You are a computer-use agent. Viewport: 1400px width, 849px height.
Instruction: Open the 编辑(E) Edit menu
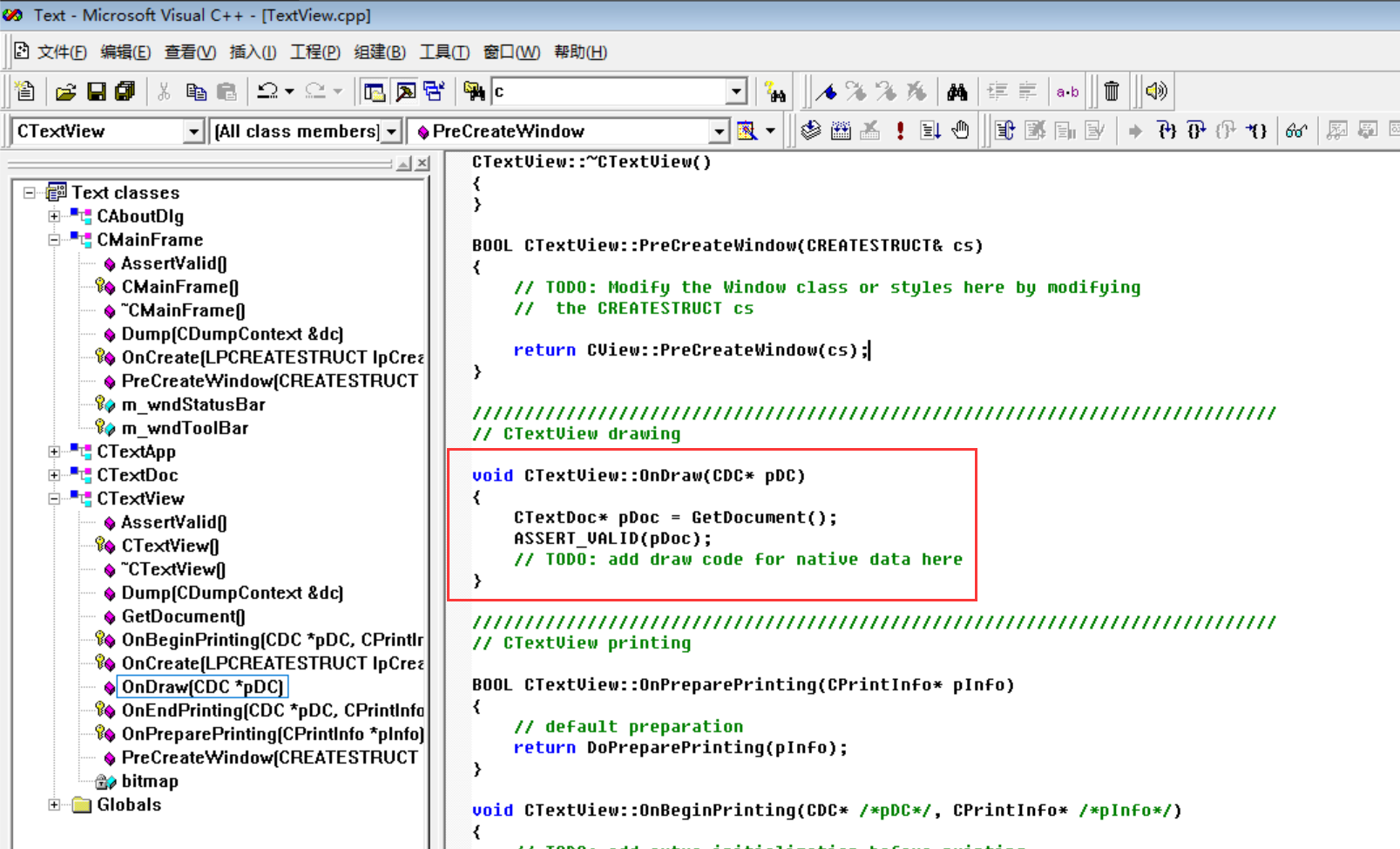125,52
